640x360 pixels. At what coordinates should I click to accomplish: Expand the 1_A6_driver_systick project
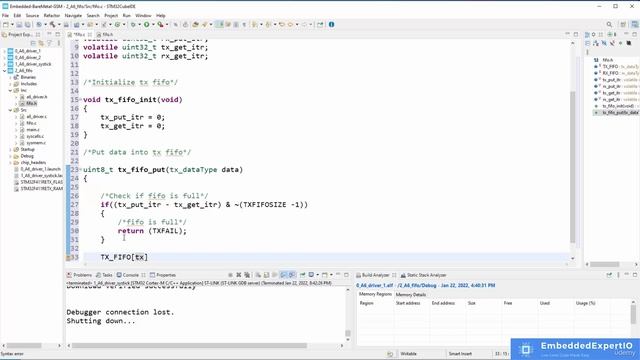coord(4,64)
